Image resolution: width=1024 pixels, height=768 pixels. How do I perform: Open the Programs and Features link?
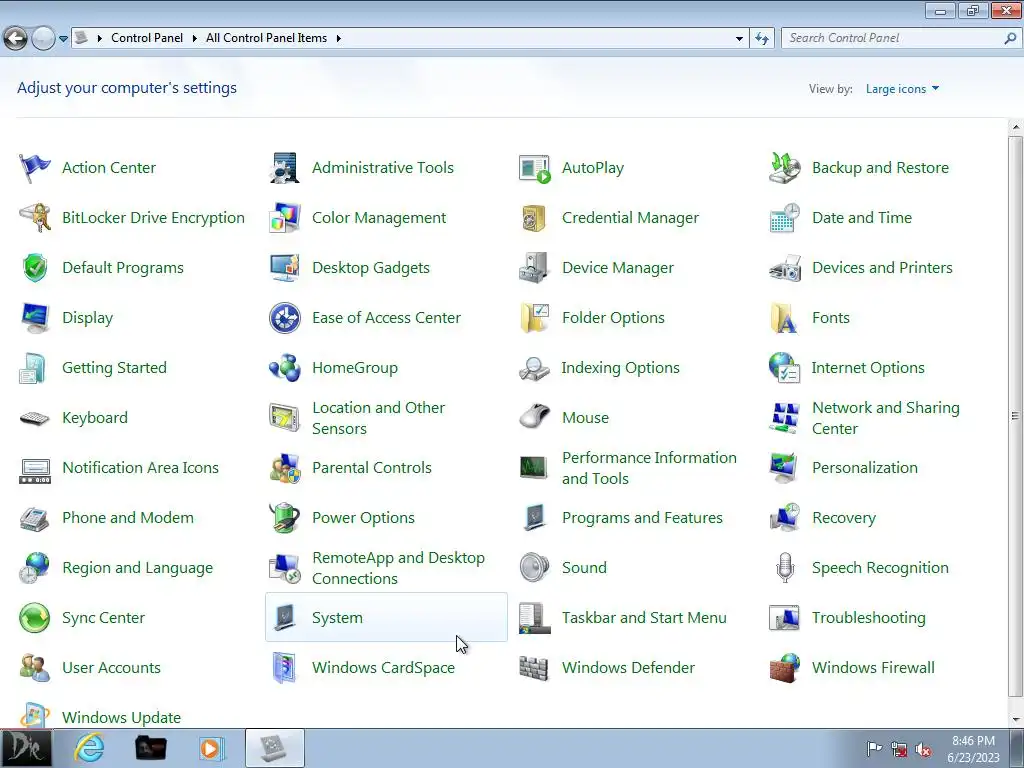[x=643, y=518]
